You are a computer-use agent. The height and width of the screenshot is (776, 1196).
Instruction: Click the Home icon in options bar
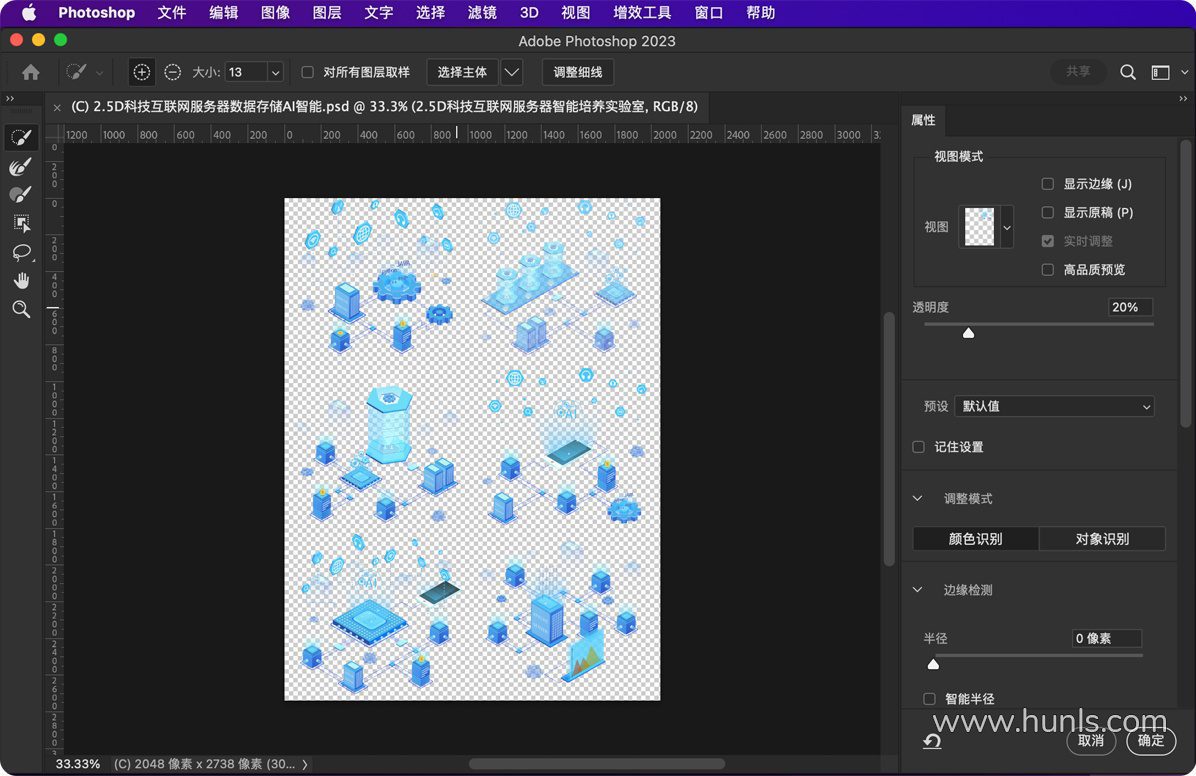click(x=31, y=72)
